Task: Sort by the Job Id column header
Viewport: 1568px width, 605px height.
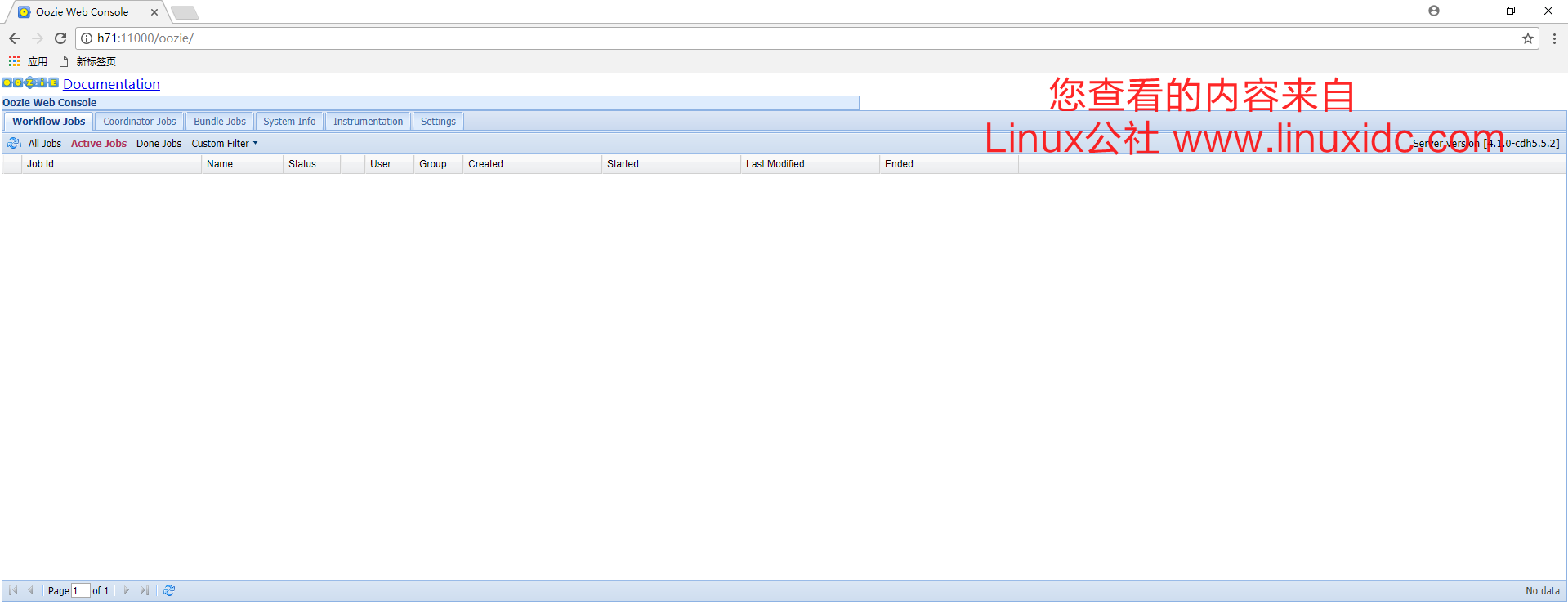Action: [x=111, y=164]
